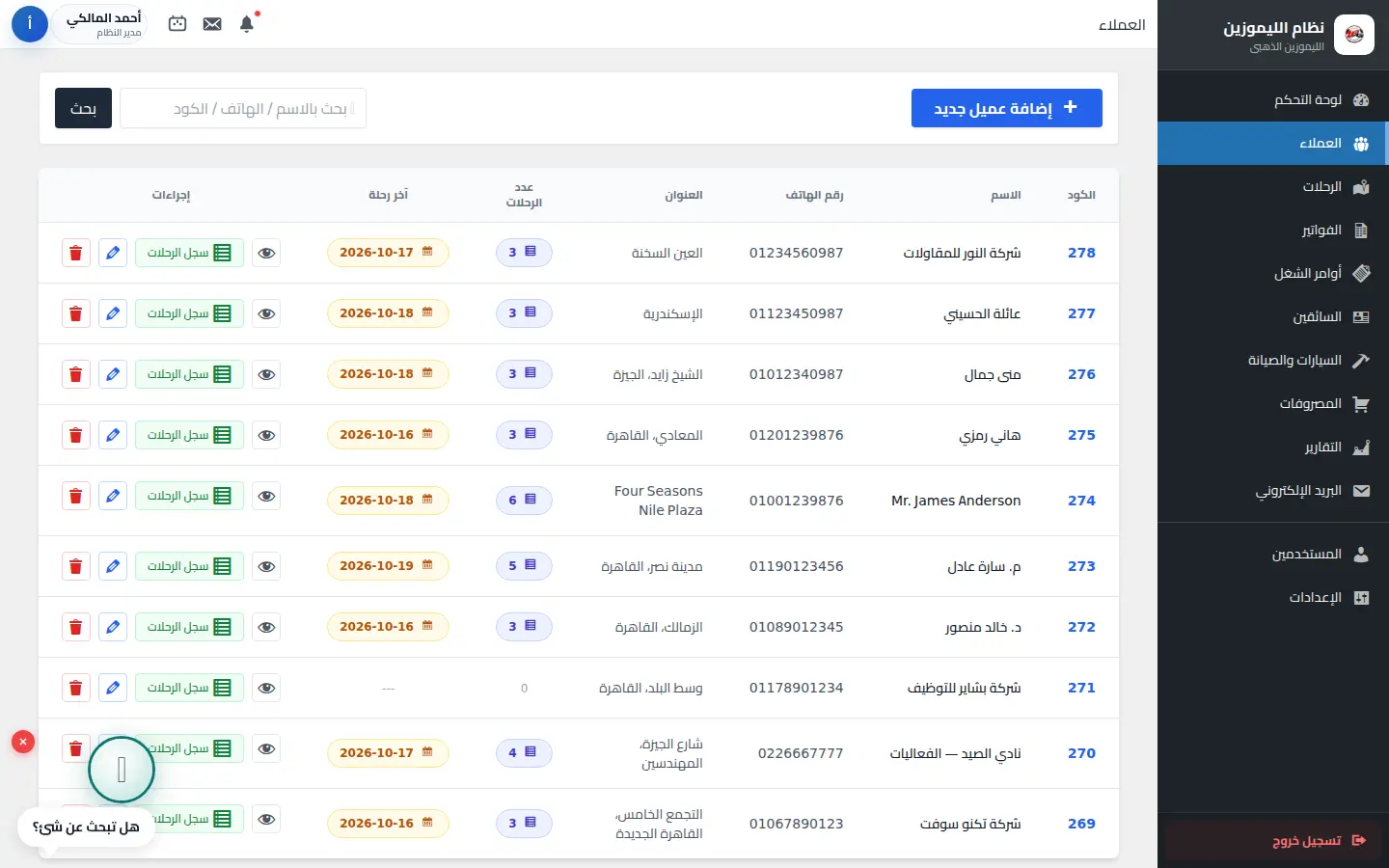1389x868 pixels.
Task: Show شركة بشاير للتوظيف details eye icon
Action: [x=266, y=688]
